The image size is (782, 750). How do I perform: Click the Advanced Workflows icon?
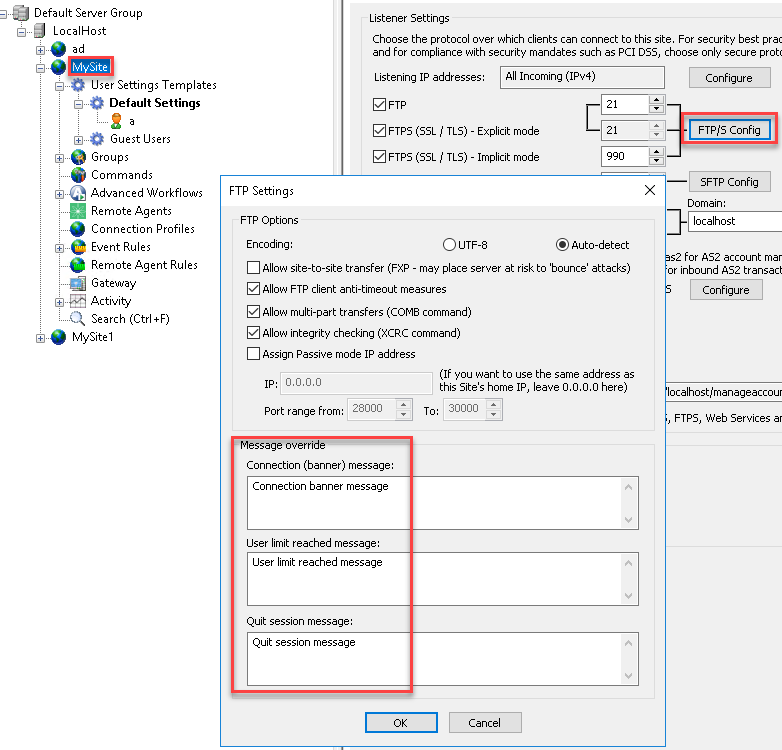(x=78, y=193)
